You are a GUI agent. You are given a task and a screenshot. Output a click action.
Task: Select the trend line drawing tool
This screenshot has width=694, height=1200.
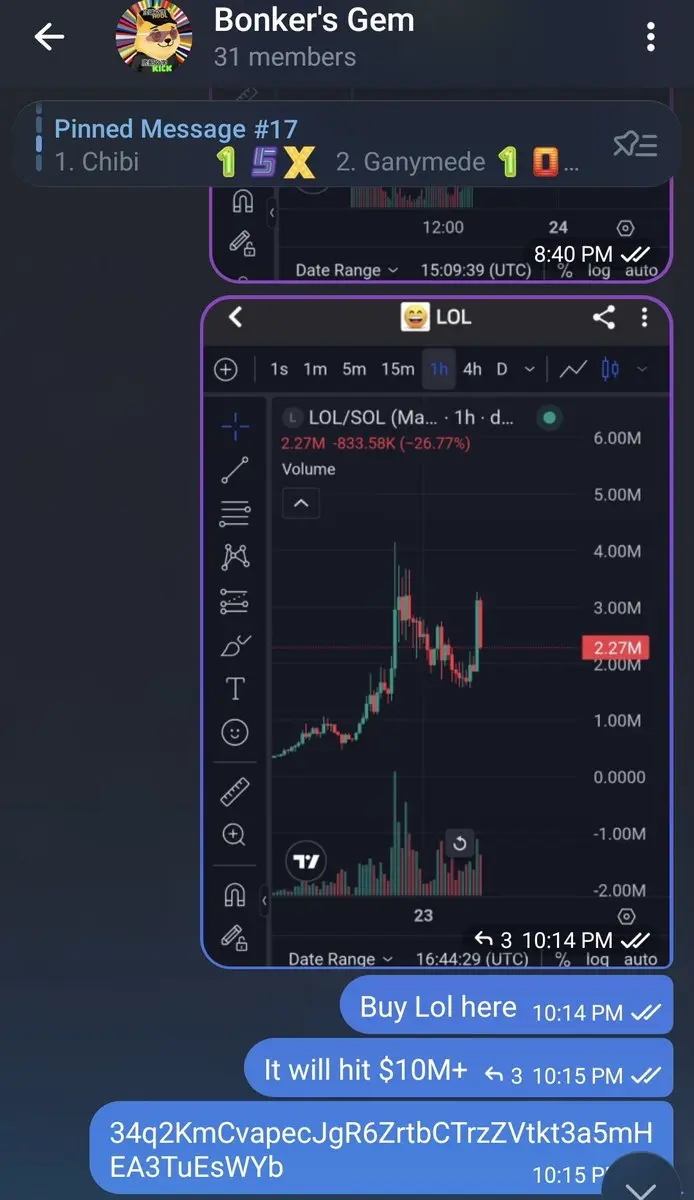tap(235, 470)
